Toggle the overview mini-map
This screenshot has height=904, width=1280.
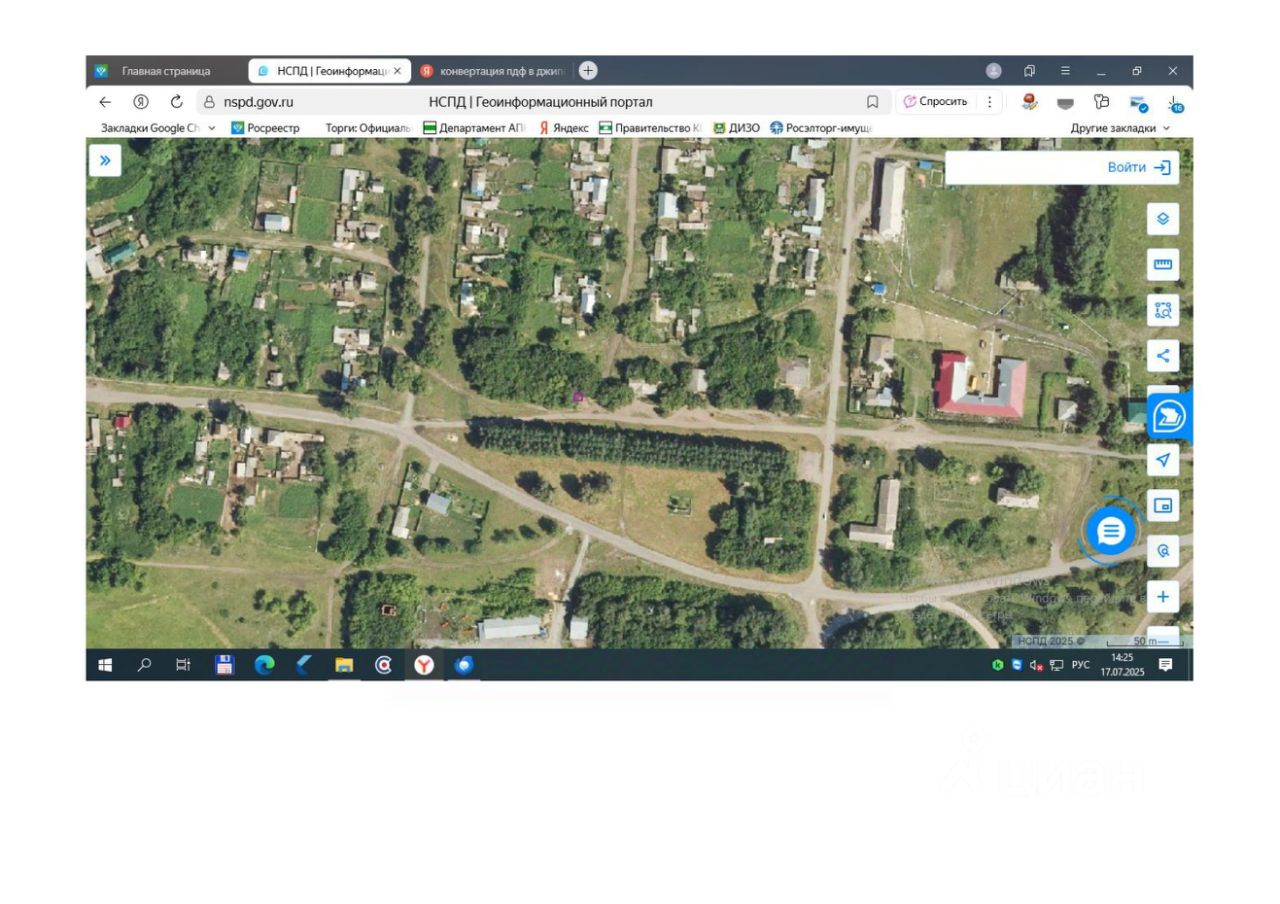click(x=1163, y=506)
